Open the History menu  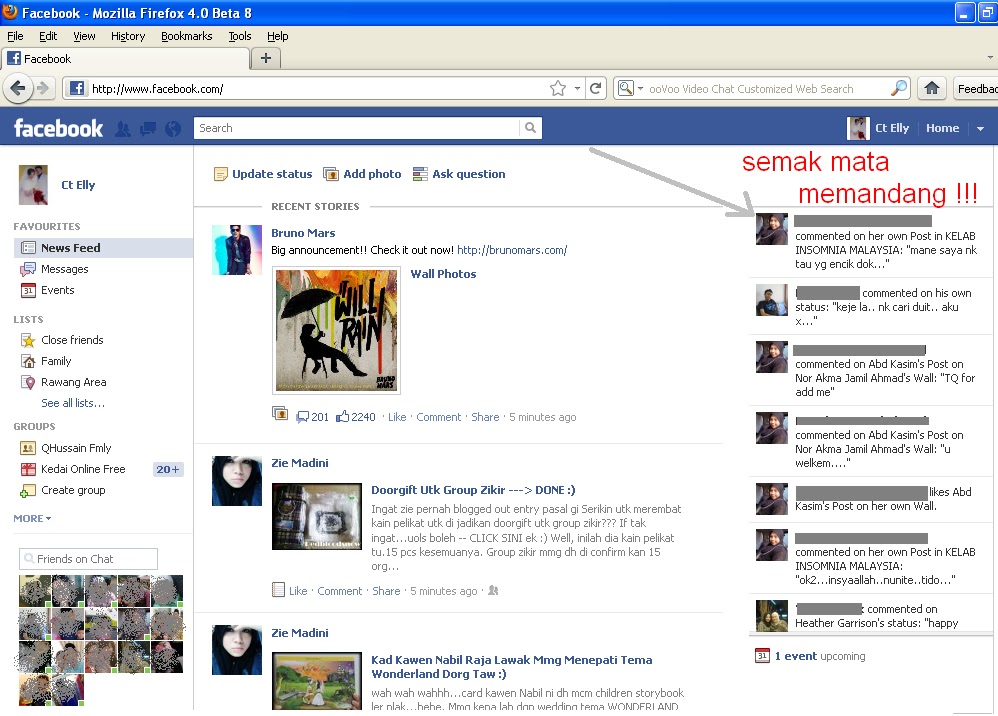point(128,36)
